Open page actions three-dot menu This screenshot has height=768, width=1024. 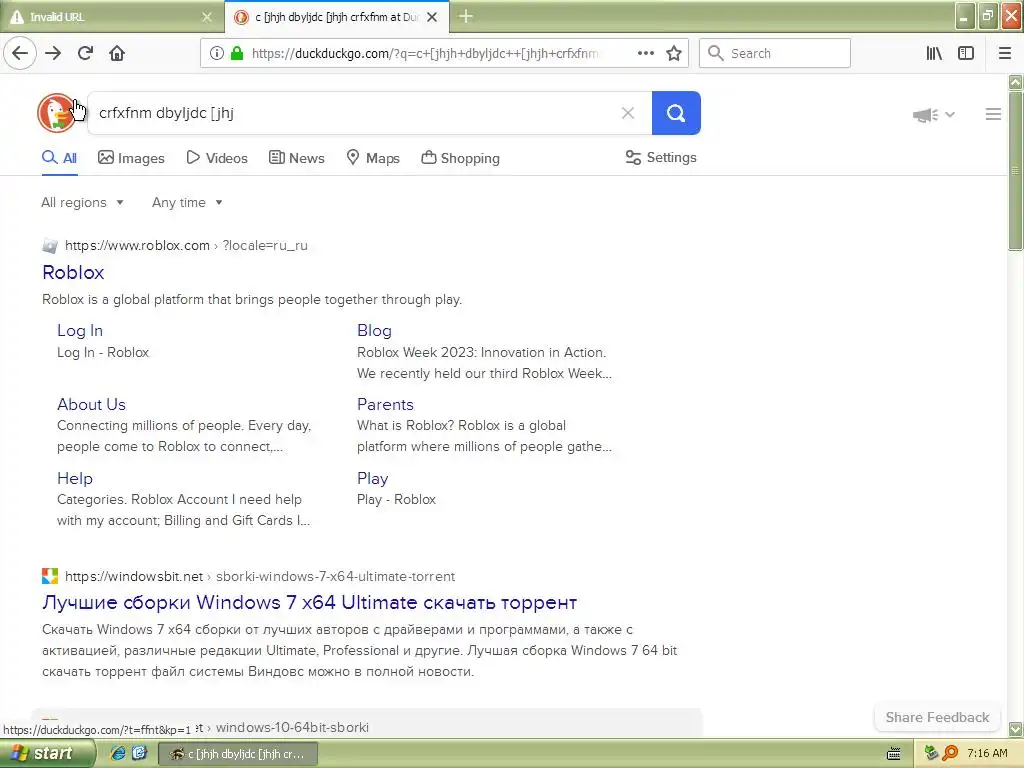click(x=645, y=53)
